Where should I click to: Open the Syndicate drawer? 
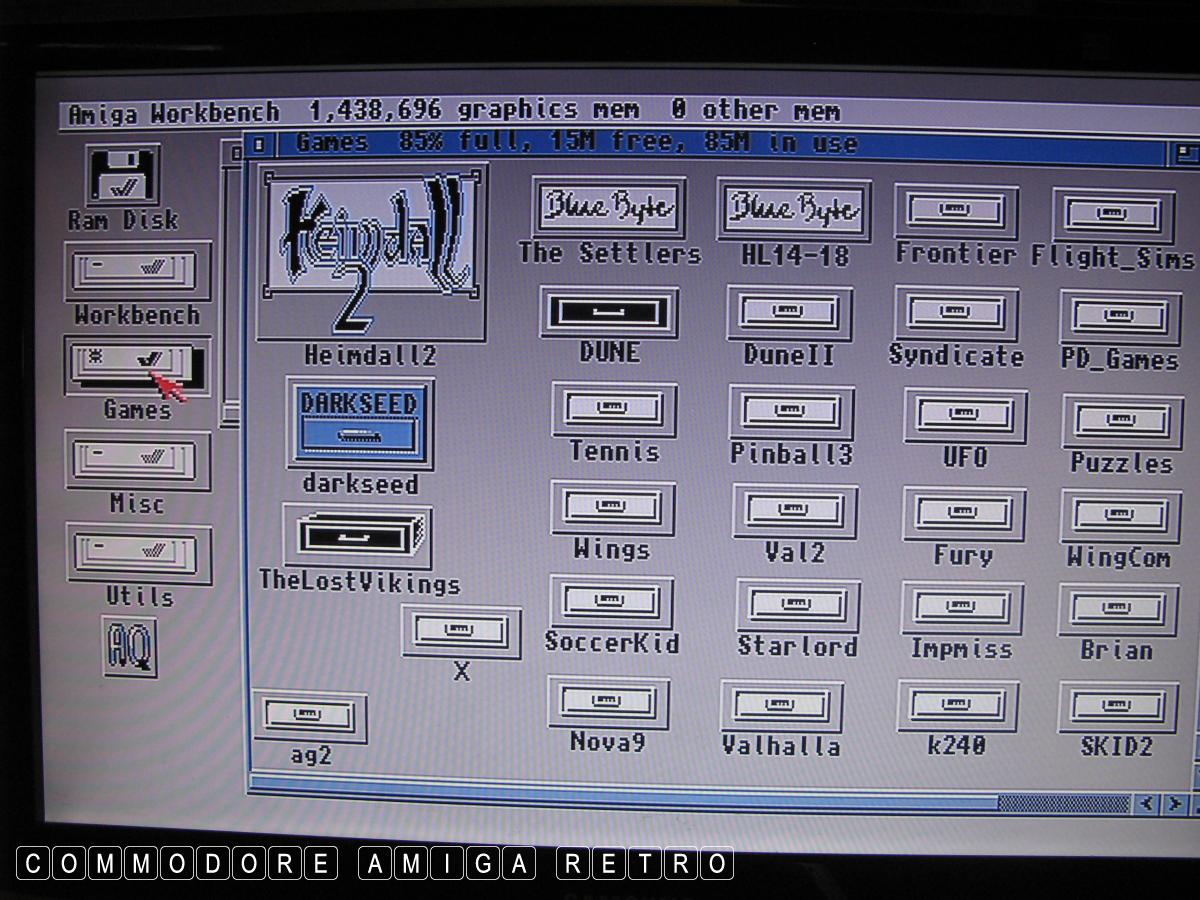tap(956, 313)
